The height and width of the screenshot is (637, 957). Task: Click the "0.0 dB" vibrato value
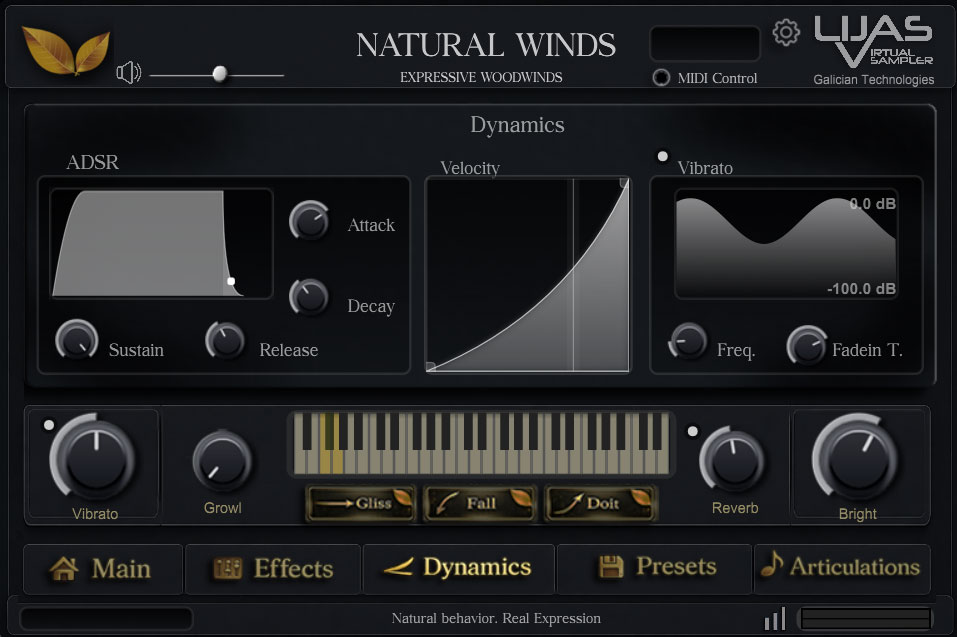click(873, 204)
